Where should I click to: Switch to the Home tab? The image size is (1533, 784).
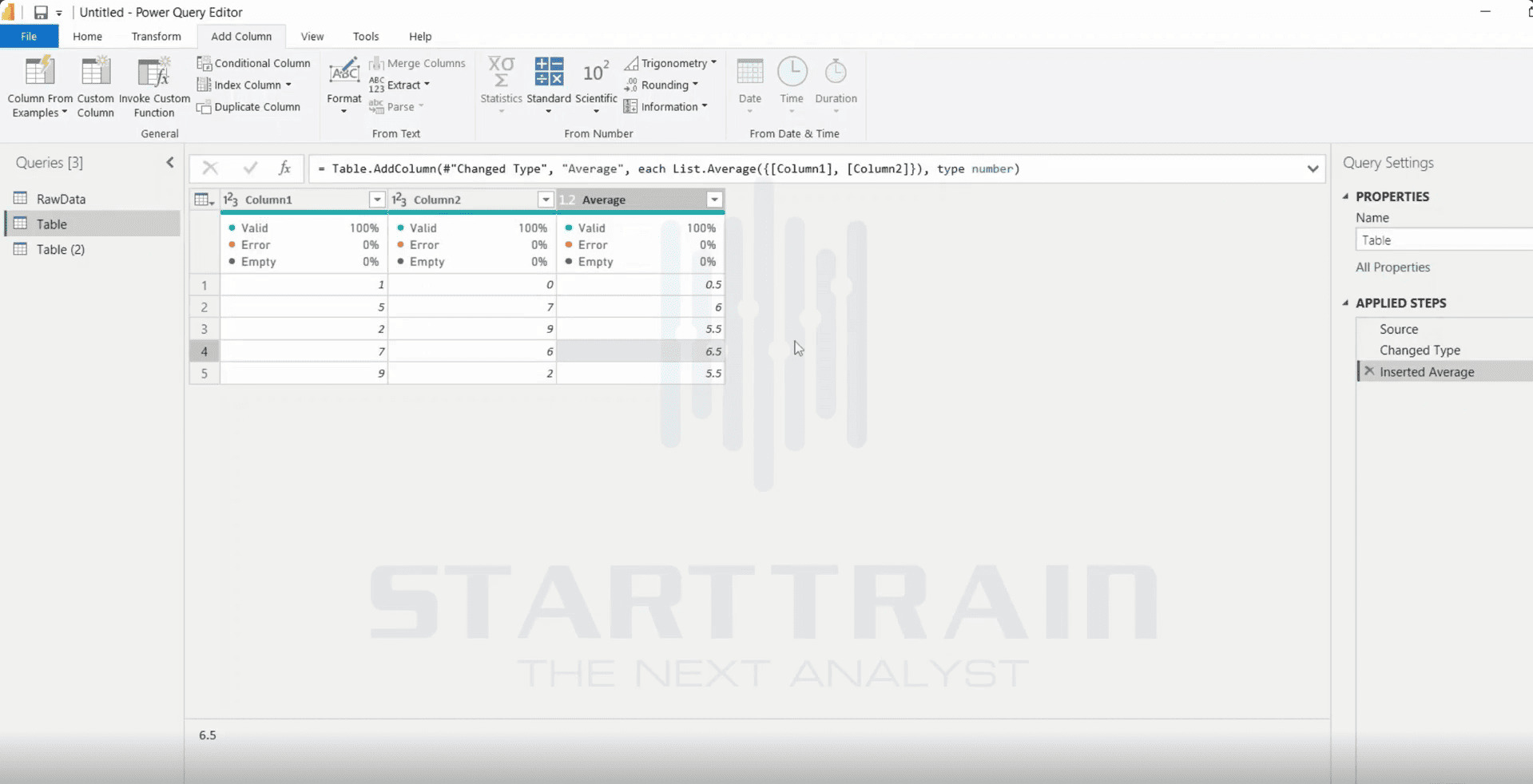[x=87, y=36]
